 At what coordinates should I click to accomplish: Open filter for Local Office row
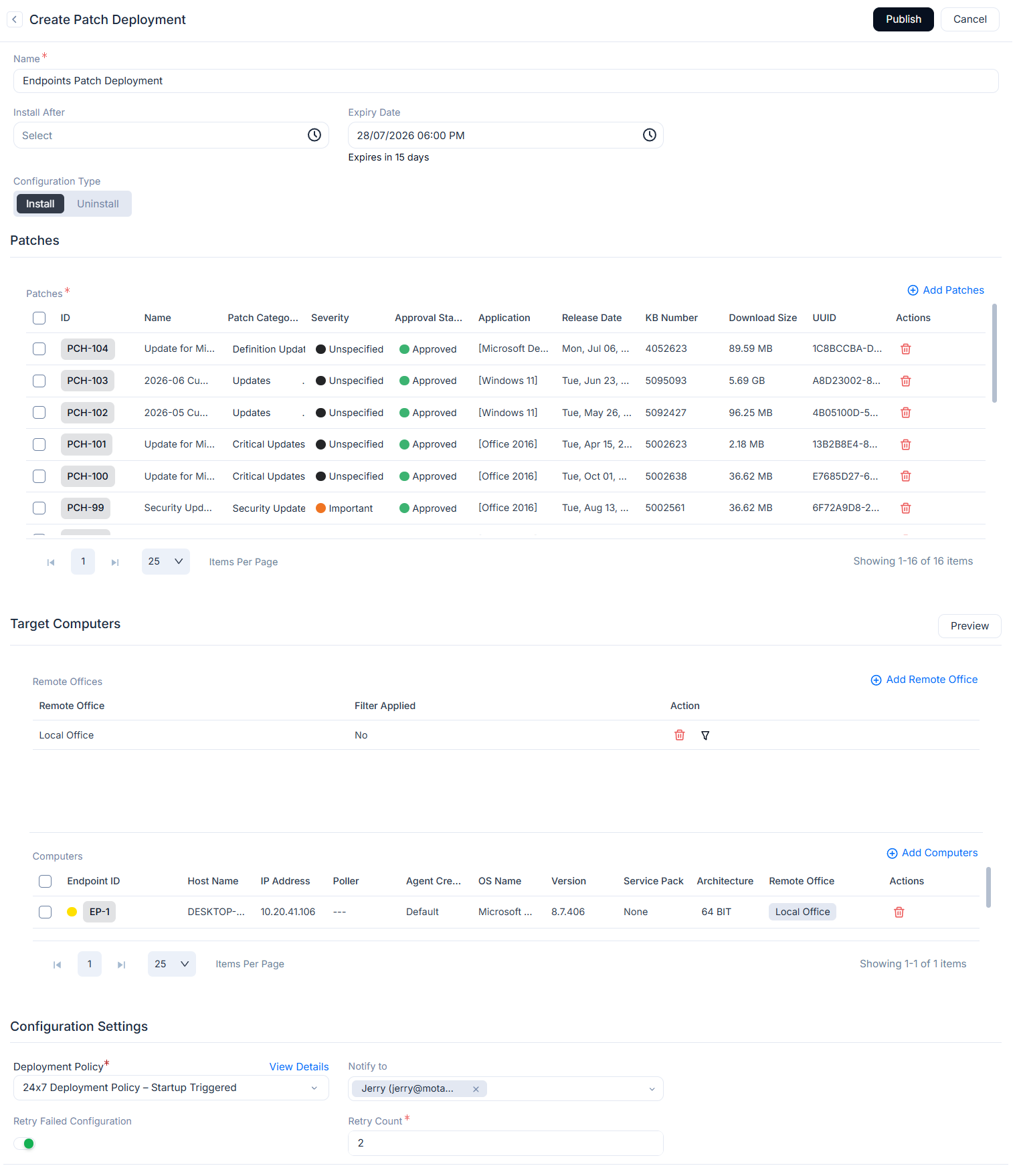click(x=705, y=736)
